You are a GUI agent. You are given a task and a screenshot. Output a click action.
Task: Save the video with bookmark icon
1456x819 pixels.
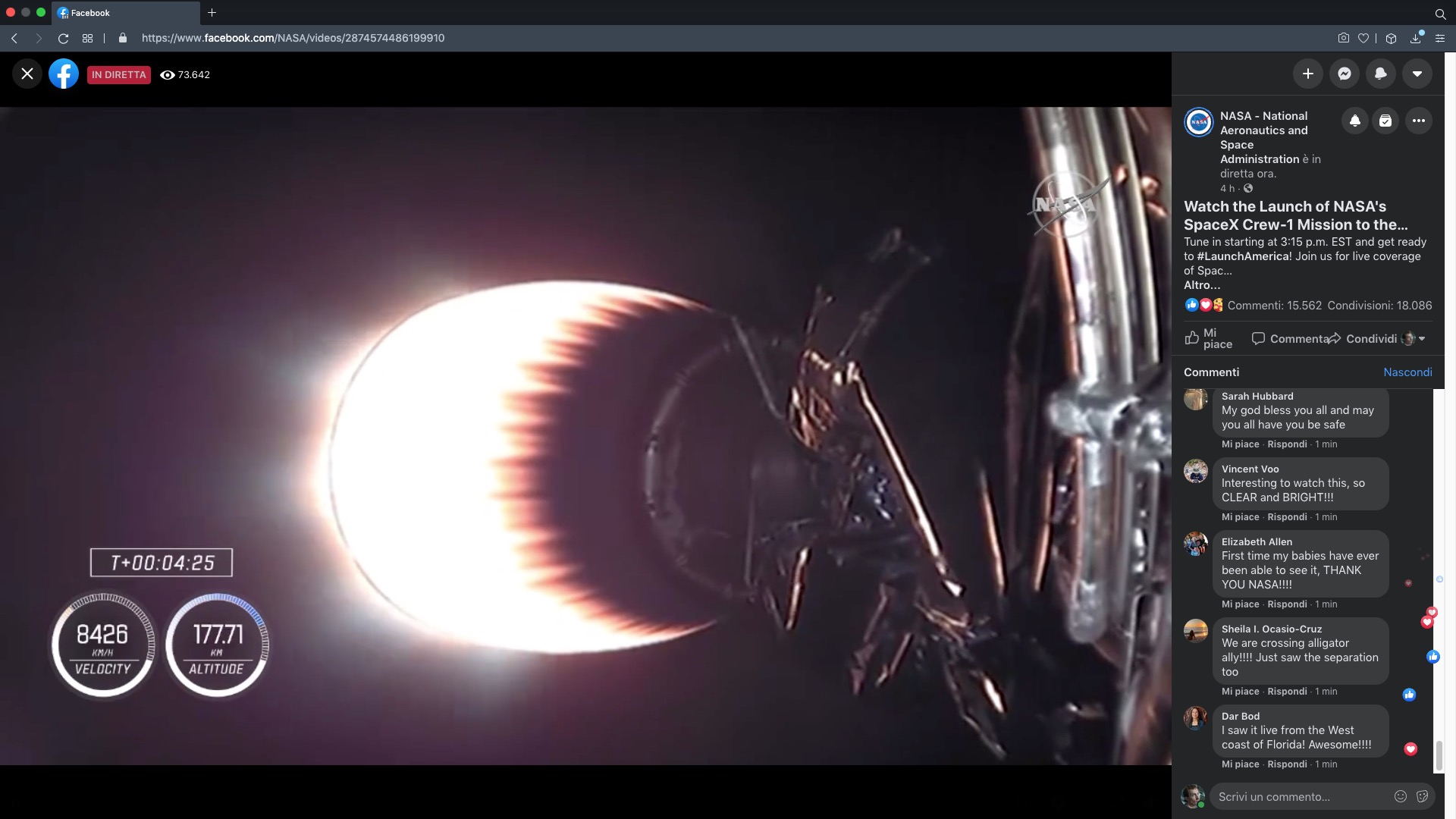(1385, 121)
